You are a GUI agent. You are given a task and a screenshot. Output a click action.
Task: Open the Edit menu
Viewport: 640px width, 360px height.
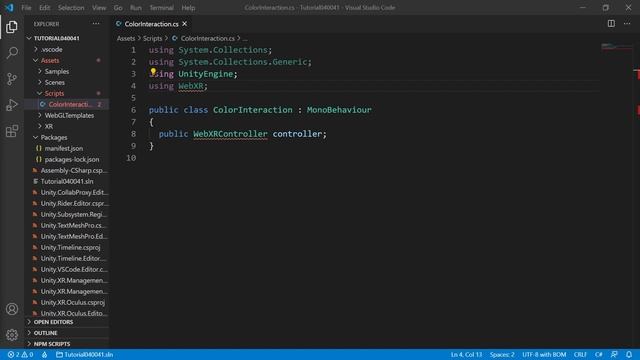point(44,7)
